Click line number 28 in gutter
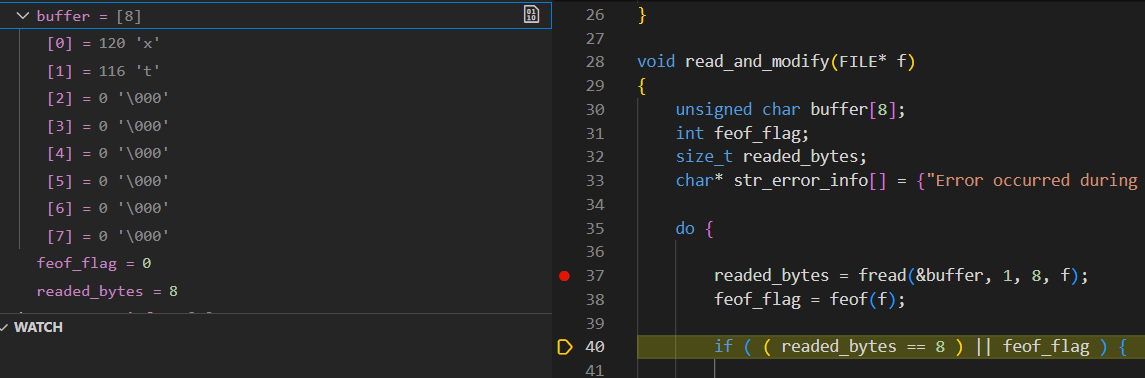Image resolution: width=1145 pixels, height=378 pixels. pos(595,62)
